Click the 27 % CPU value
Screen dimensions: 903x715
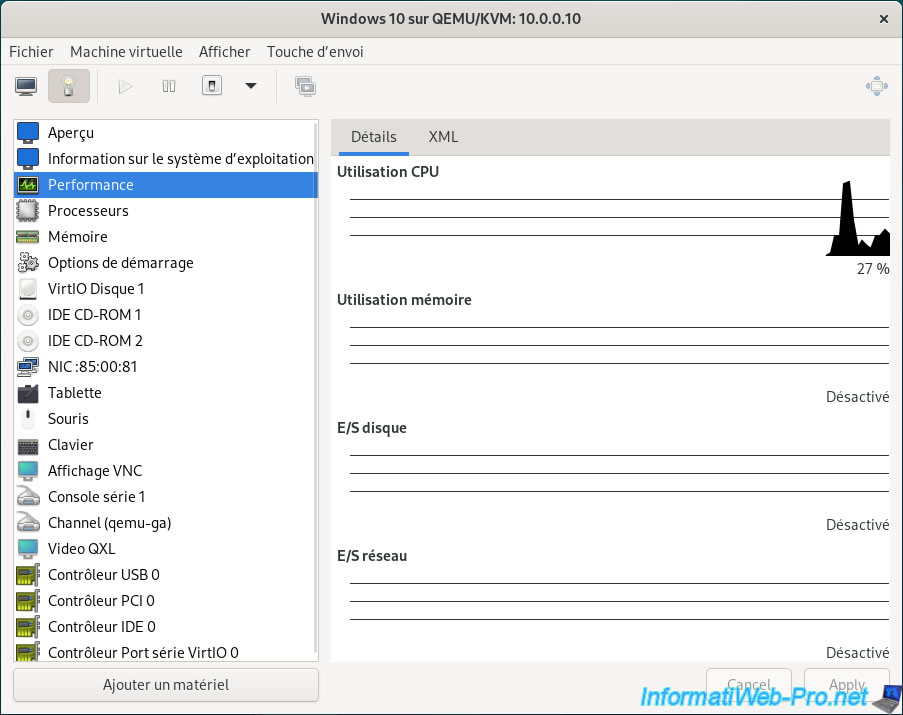873,269
